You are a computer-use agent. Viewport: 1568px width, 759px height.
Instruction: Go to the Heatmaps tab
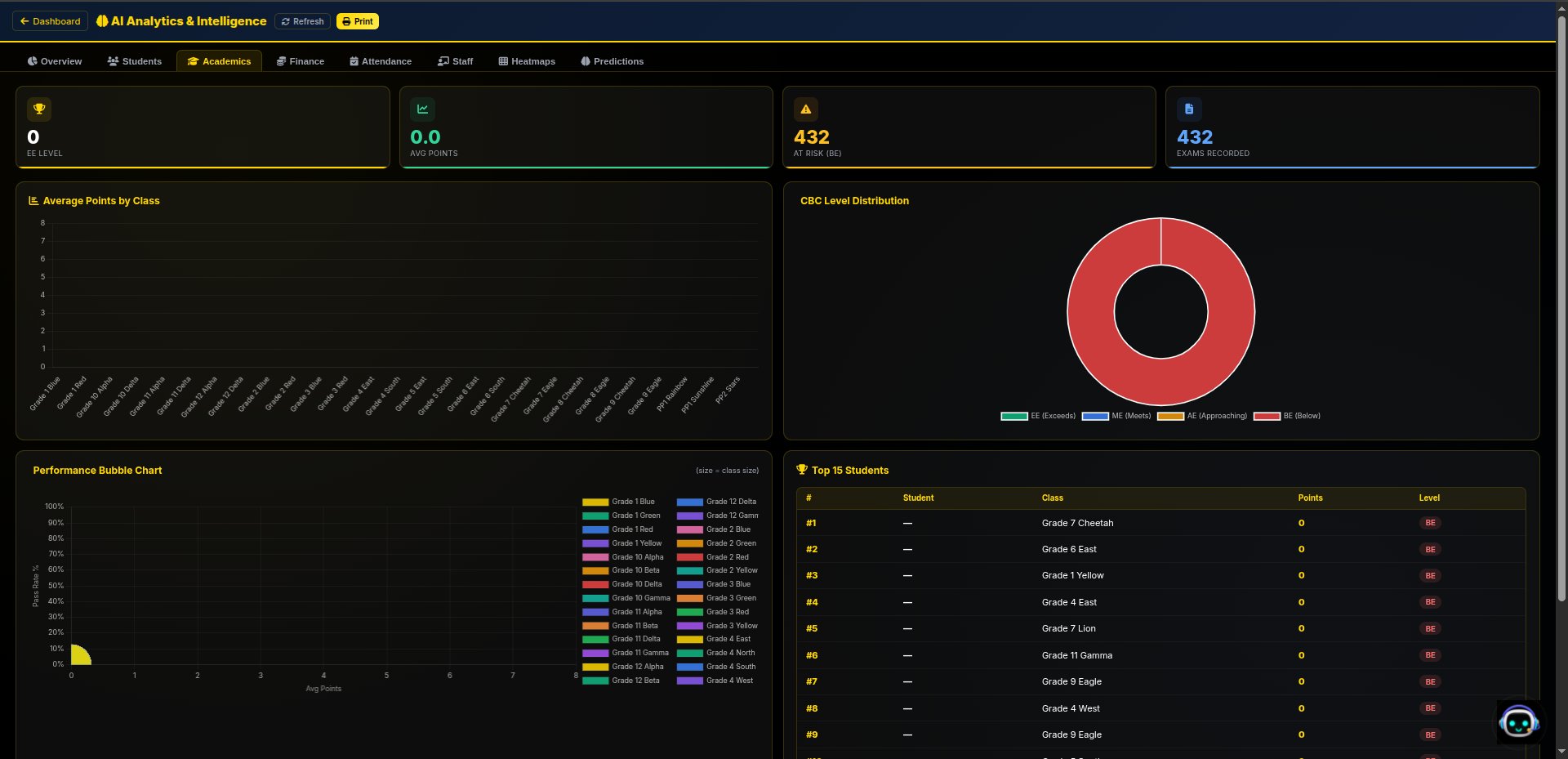click(527, 61)
